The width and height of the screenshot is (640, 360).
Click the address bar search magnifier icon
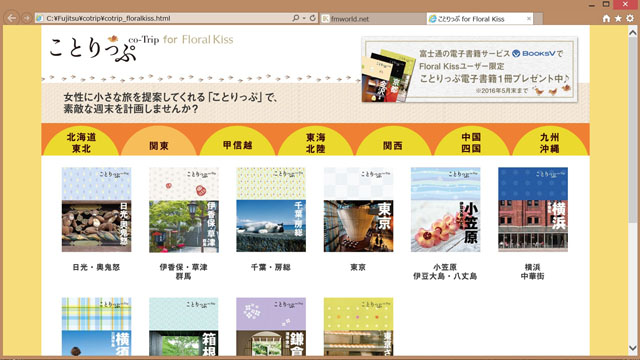(296, 18)
